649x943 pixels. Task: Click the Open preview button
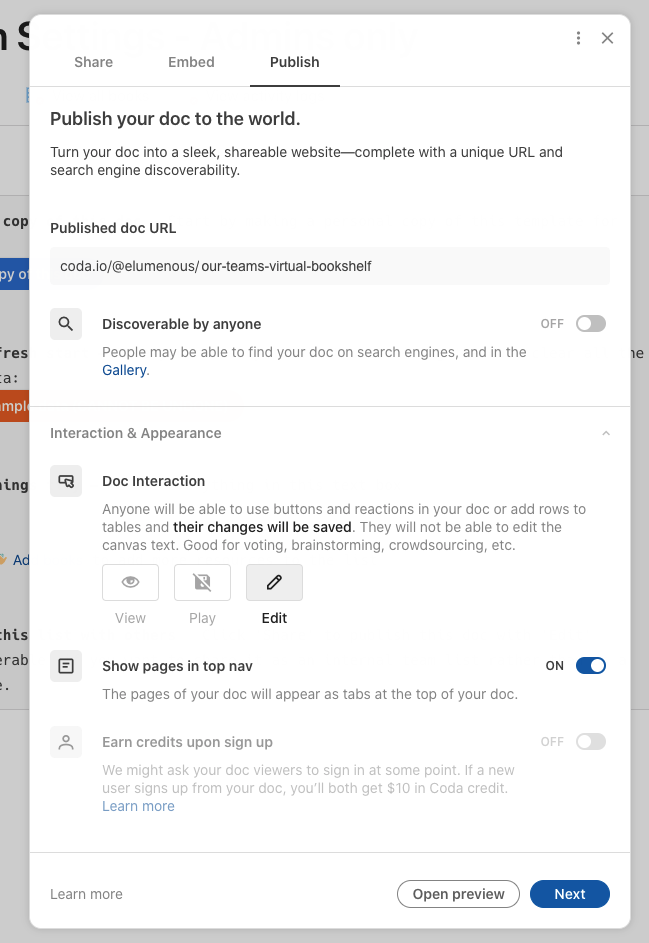458,894
